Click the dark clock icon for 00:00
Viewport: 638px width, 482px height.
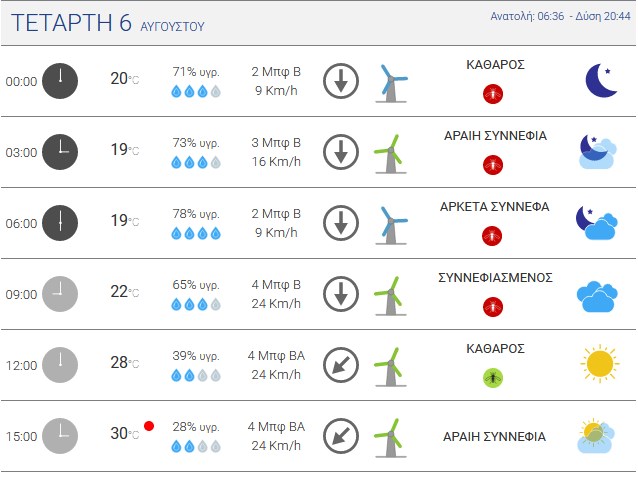pyautogui.click(x=60, y=81)
